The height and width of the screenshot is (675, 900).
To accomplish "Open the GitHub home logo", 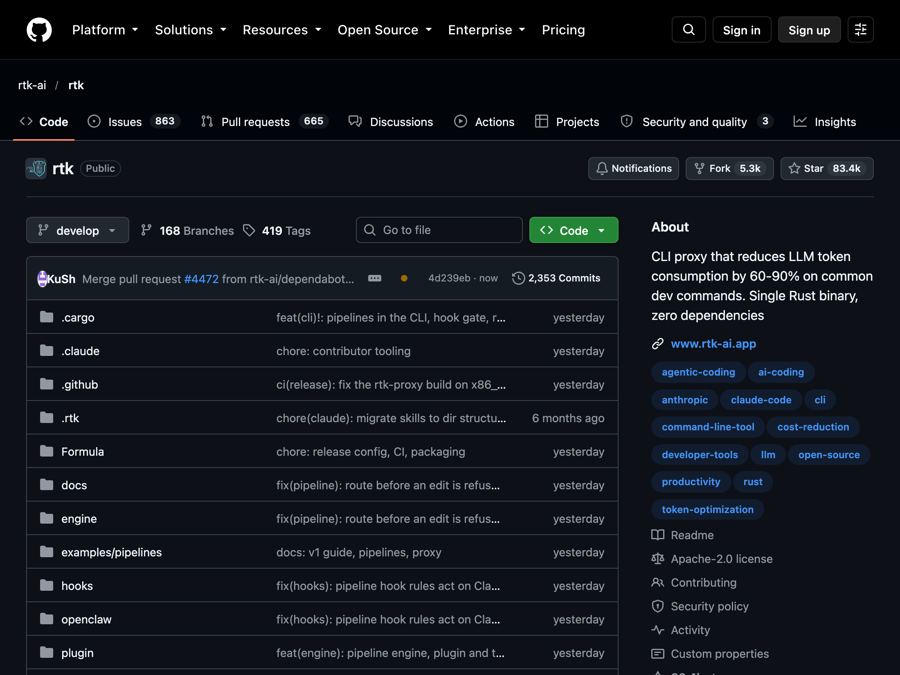I will [39, 30].
